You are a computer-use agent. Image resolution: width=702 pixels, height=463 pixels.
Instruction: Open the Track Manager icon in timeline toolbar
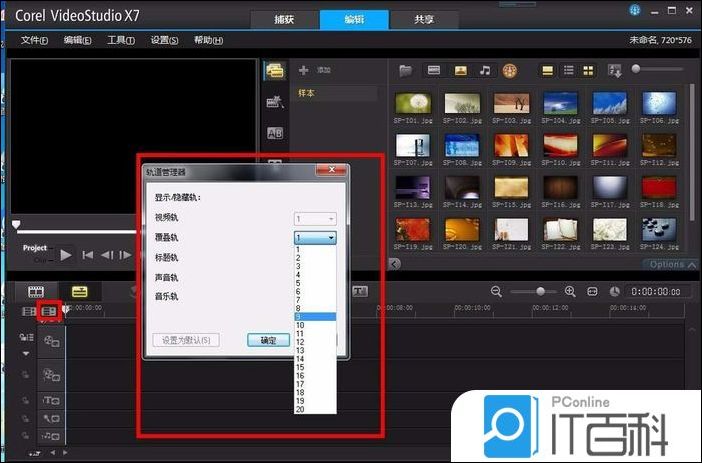[47, 312]
